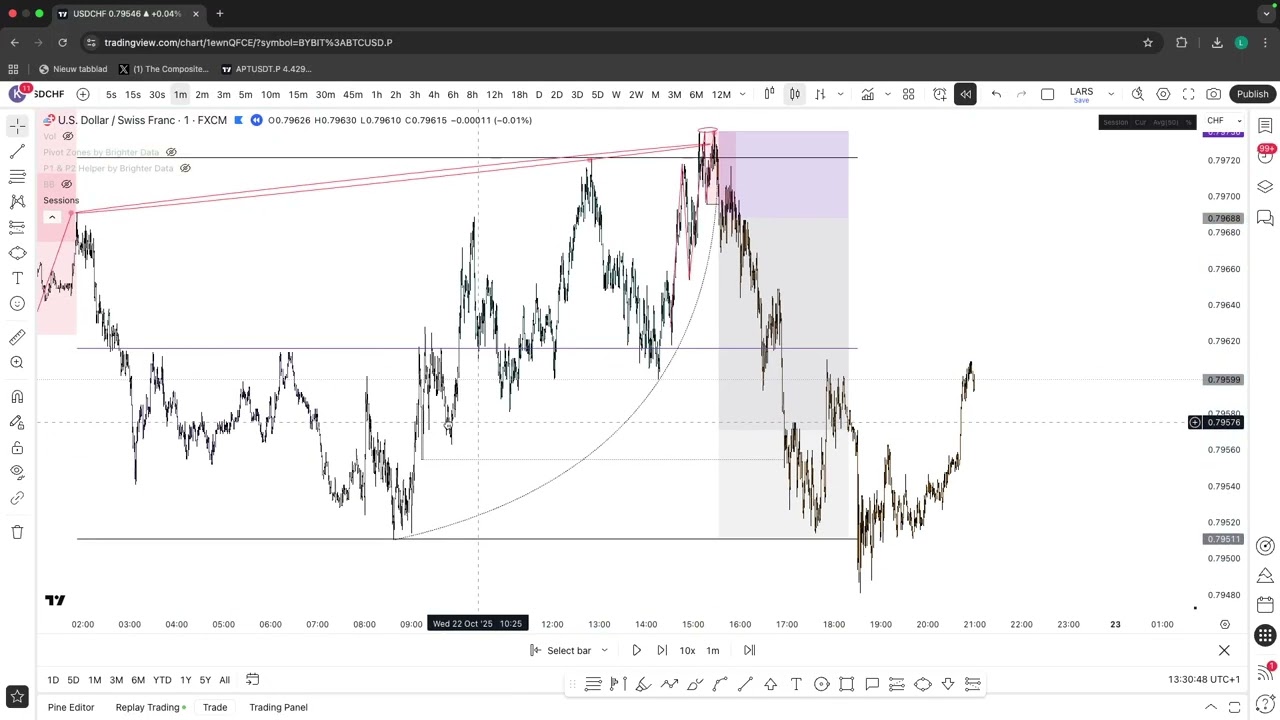Remove objects with trash icon

pos(17,532)
